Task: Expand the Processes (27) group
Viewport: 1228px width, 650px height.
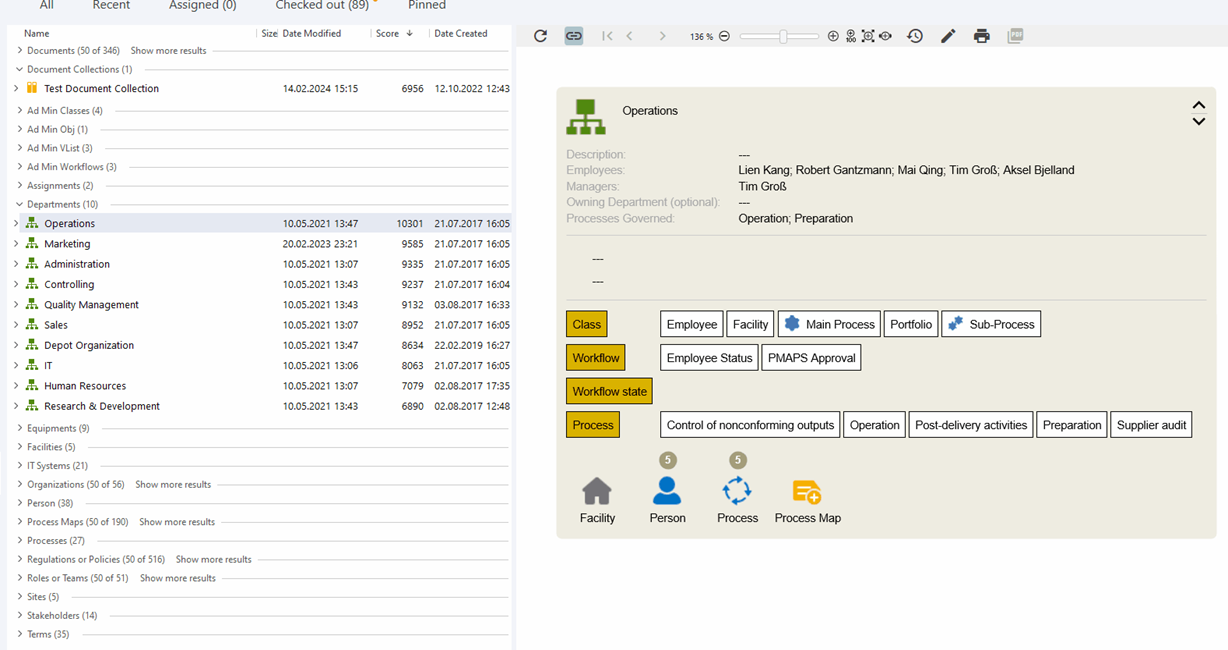Action: [x=20, y=541]
